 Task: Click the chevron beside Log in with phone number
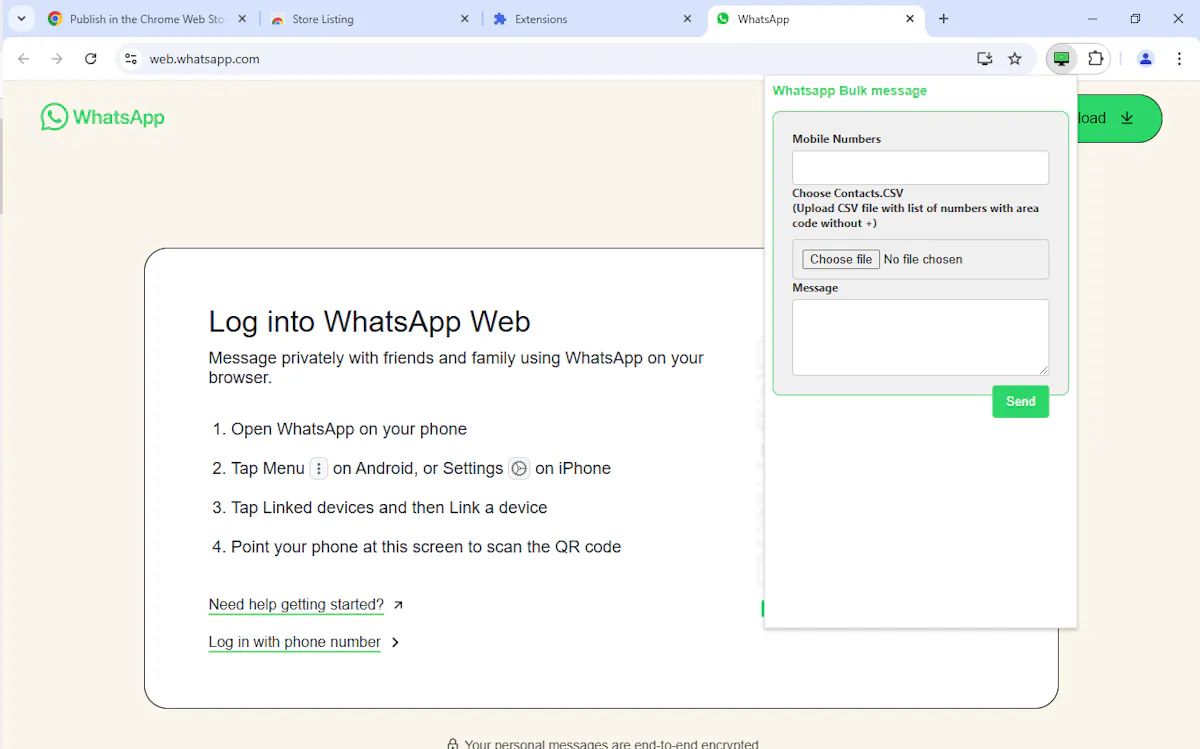395,642
